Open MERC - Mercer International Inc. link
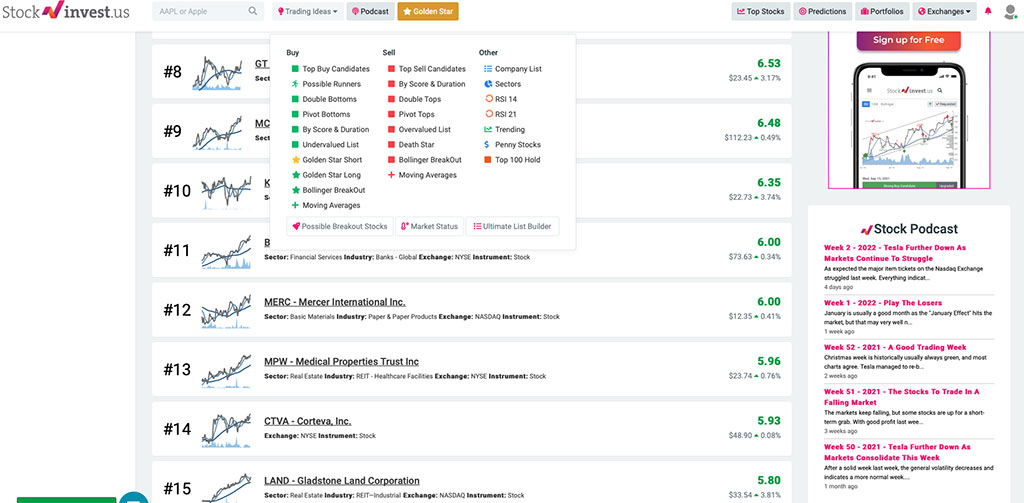Image resolution: width=1024 pixels, height=503 pixels. pos(334,302)
